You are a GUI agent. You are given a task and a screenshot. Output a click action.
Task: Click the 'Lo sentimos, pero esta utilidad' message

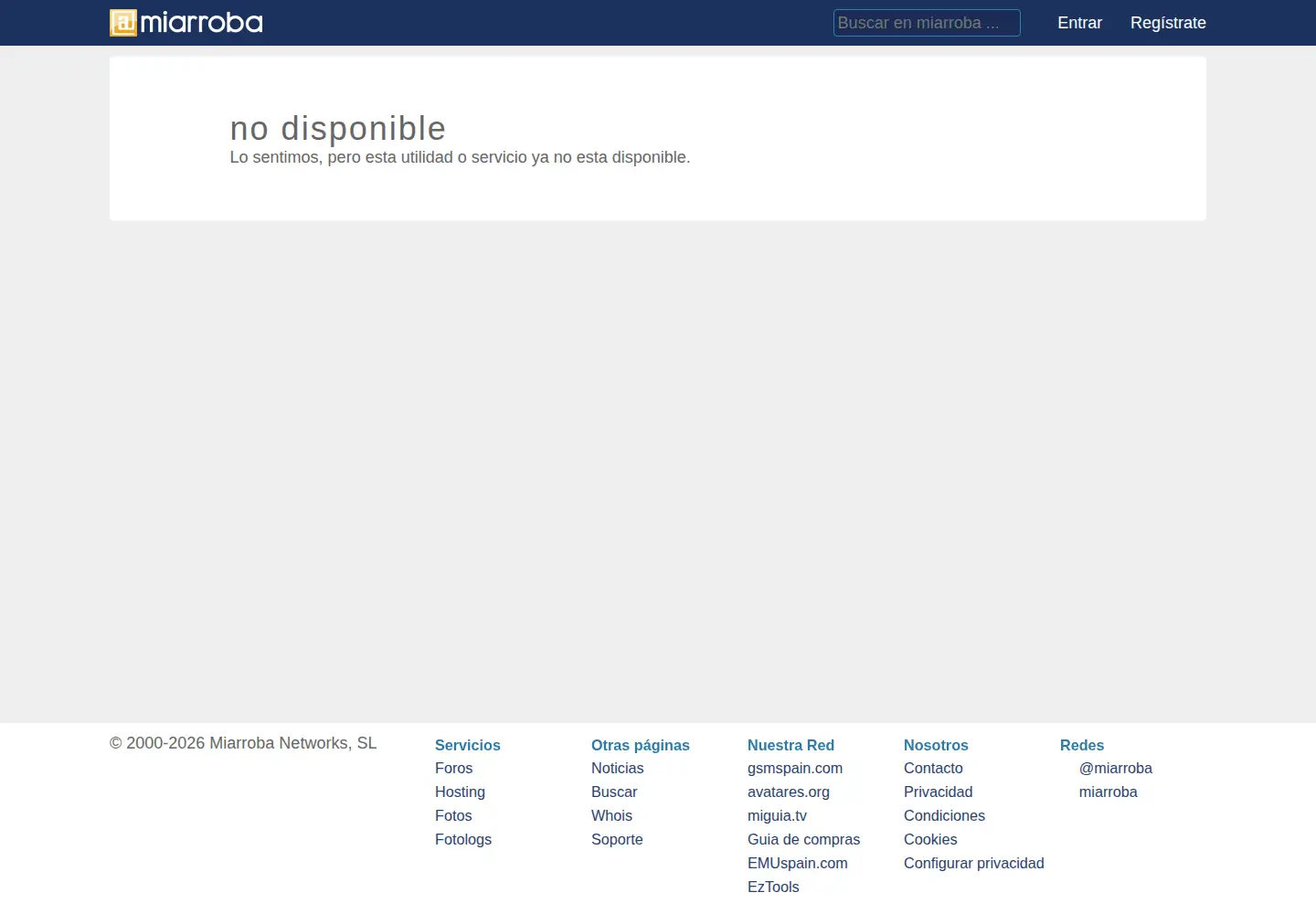click(460, 157)
